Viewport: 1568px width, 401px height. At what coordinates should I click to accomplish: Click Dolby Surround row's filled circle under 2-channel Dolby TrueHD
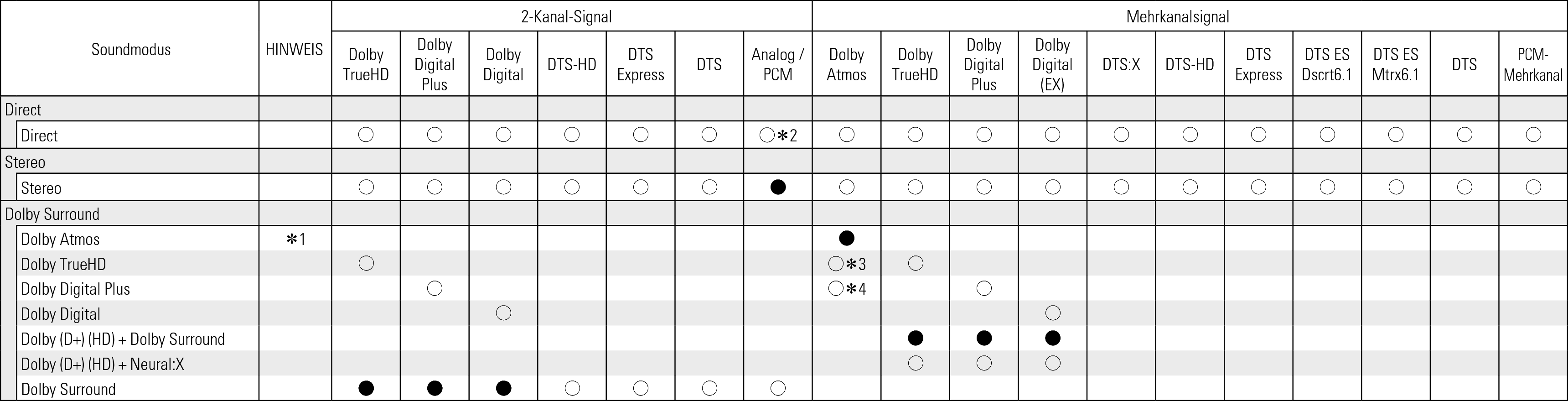point(366,388)
